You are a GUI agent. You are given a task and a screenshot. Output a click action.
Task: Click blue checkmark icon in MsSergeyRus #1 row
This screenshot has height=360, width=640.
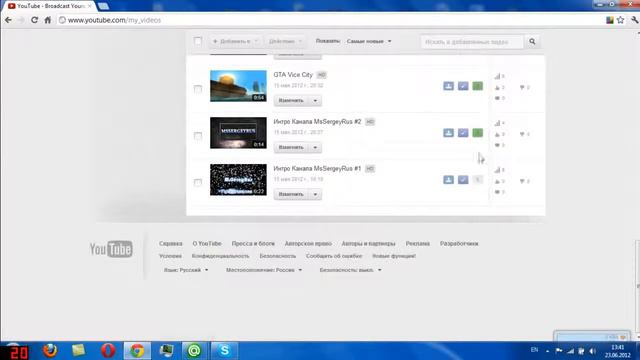click(463, 180)
